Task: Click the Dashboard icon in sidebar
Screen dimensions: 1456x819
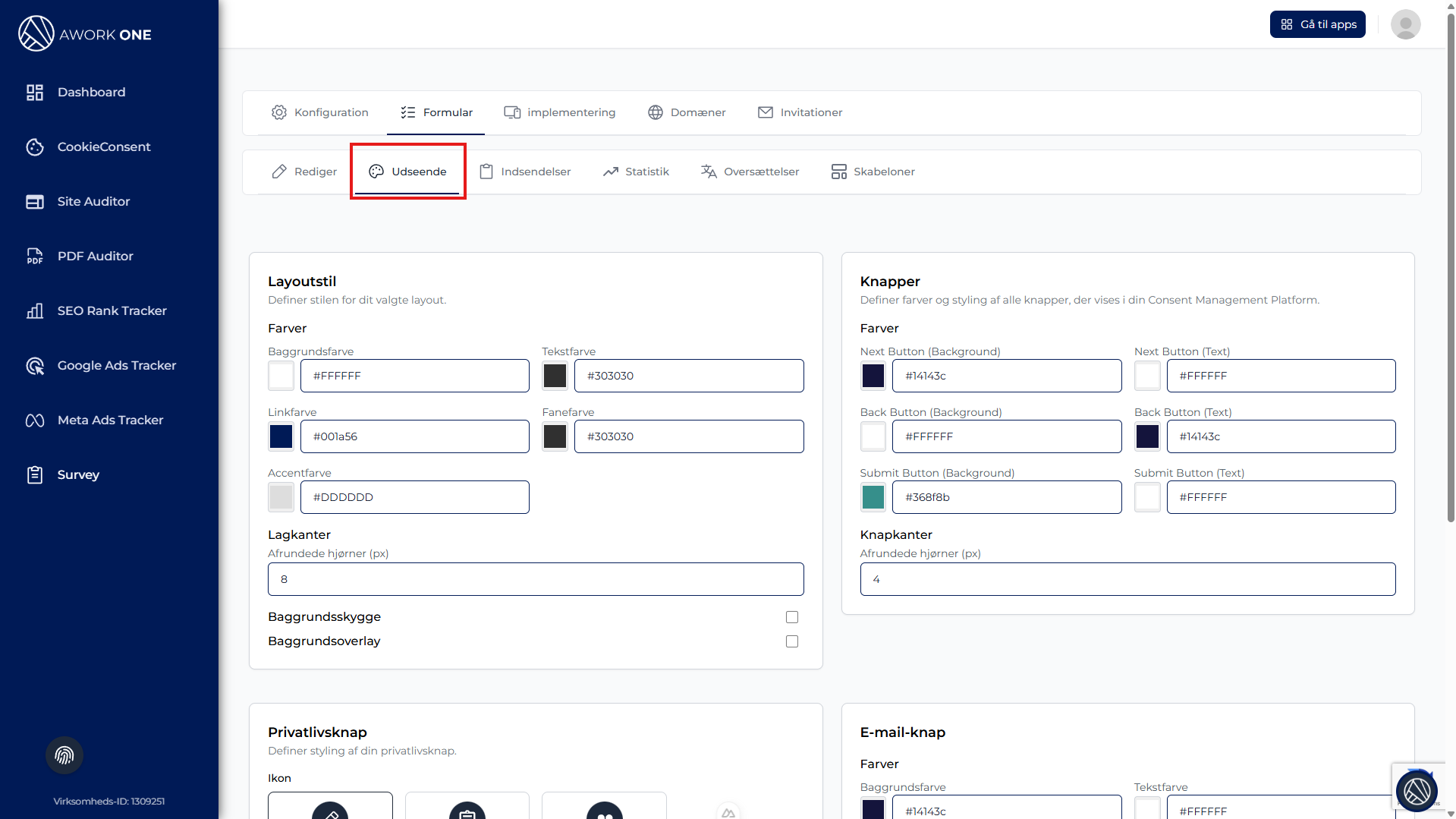Action: click(x=35, y=93)
